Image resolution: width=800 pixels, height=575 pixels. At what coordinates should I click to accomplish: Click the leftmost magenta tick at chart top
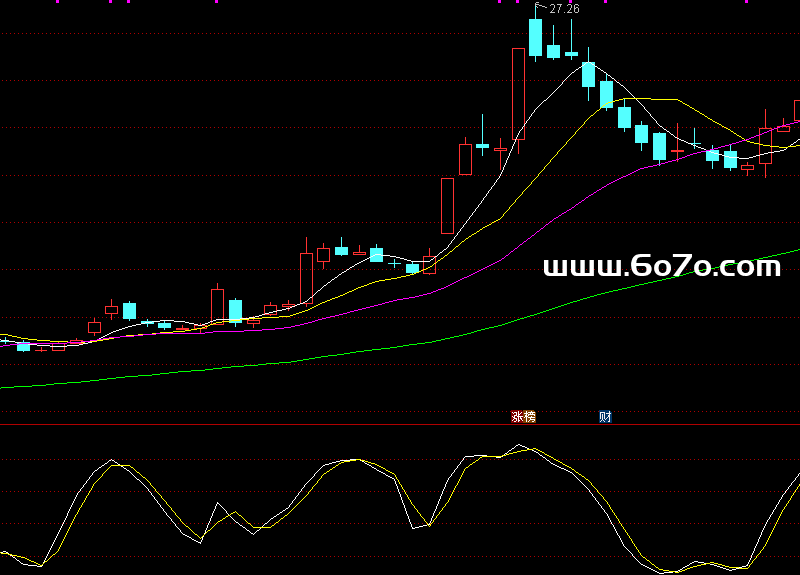pos(55,2)
